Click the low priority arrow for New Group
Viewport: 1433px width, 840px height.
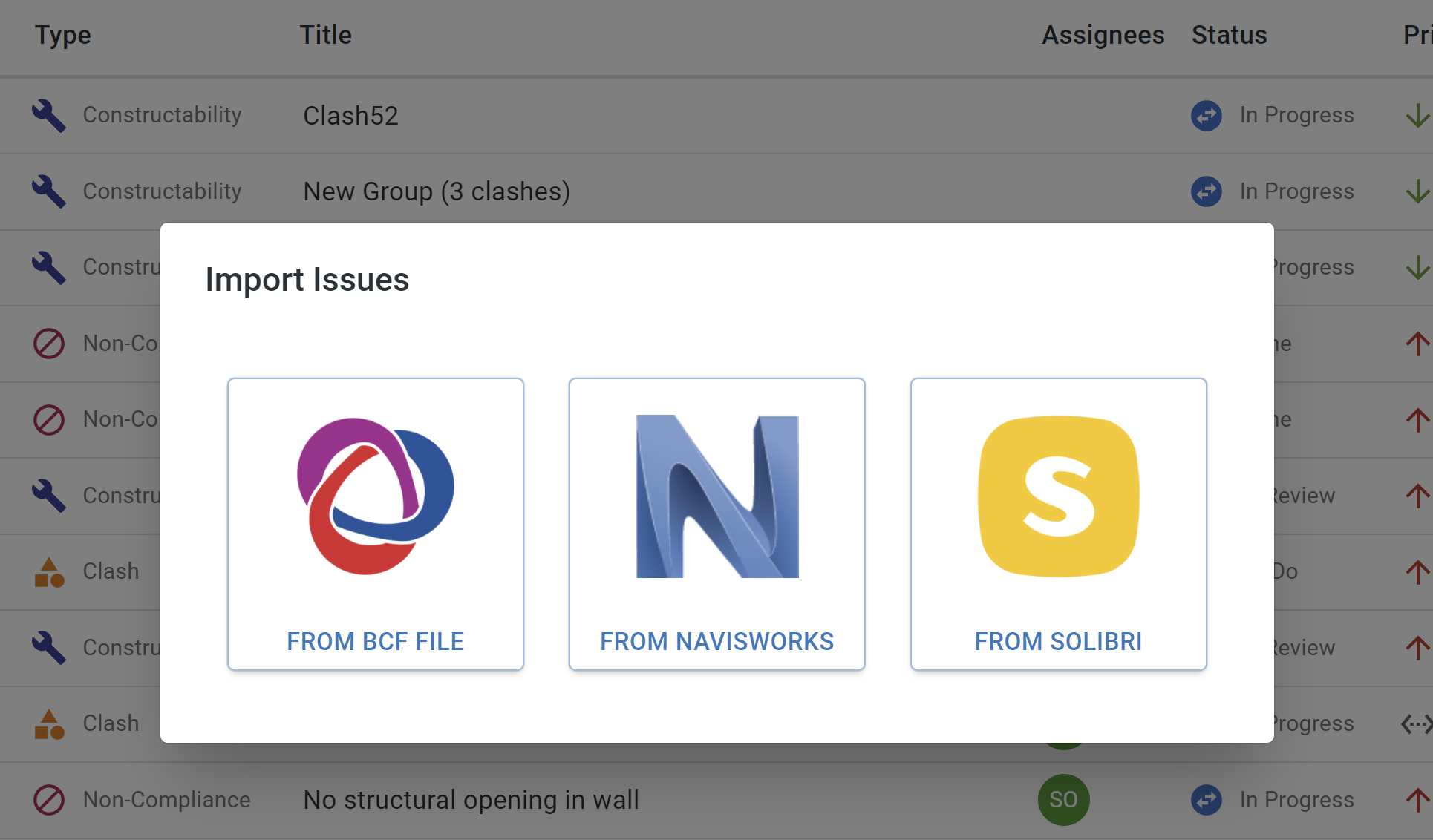point(1417,191)
